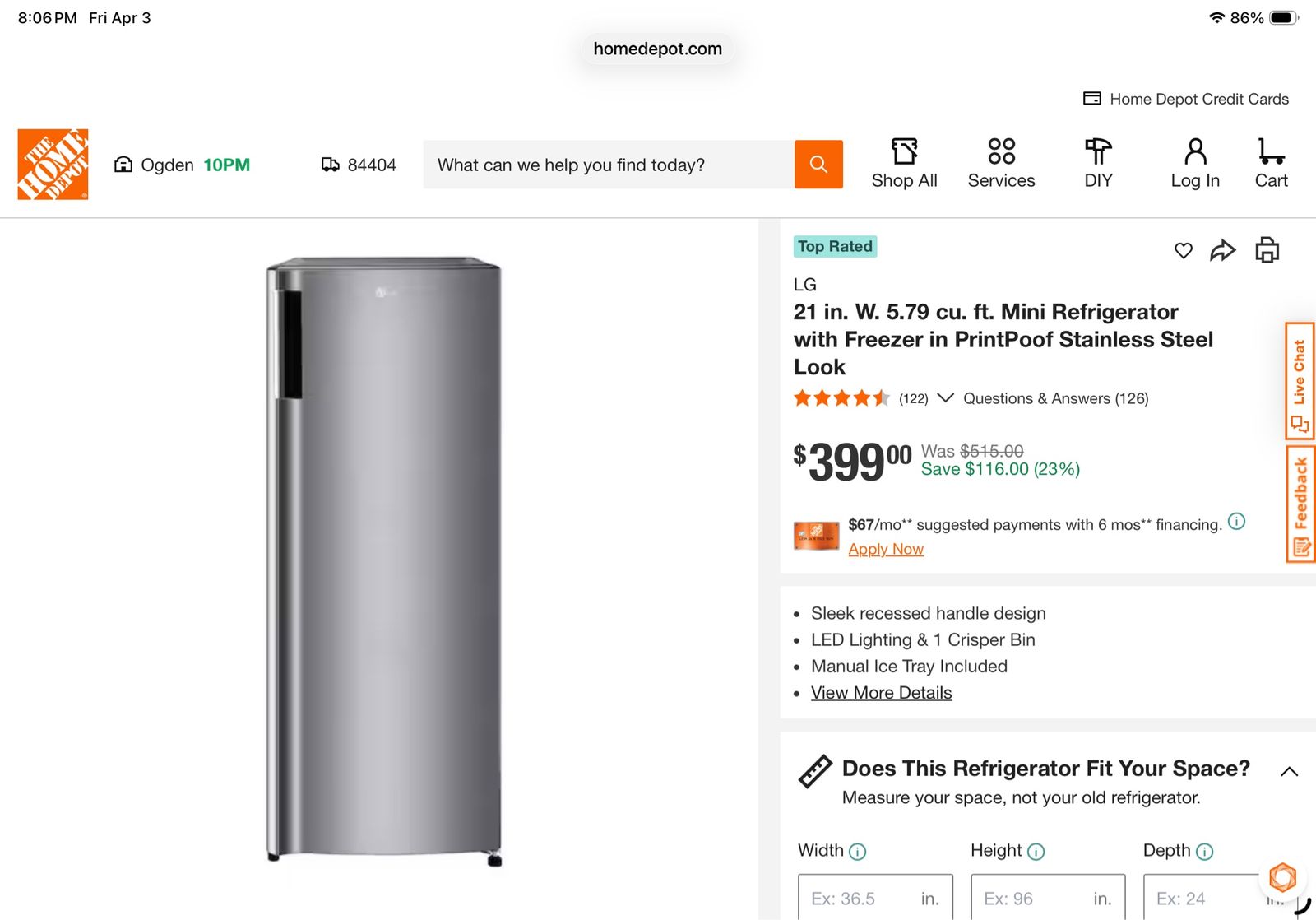This screenshot has height=920, width=1316.
Task: Change the Ogden store selection
Action: pos(182,165)
